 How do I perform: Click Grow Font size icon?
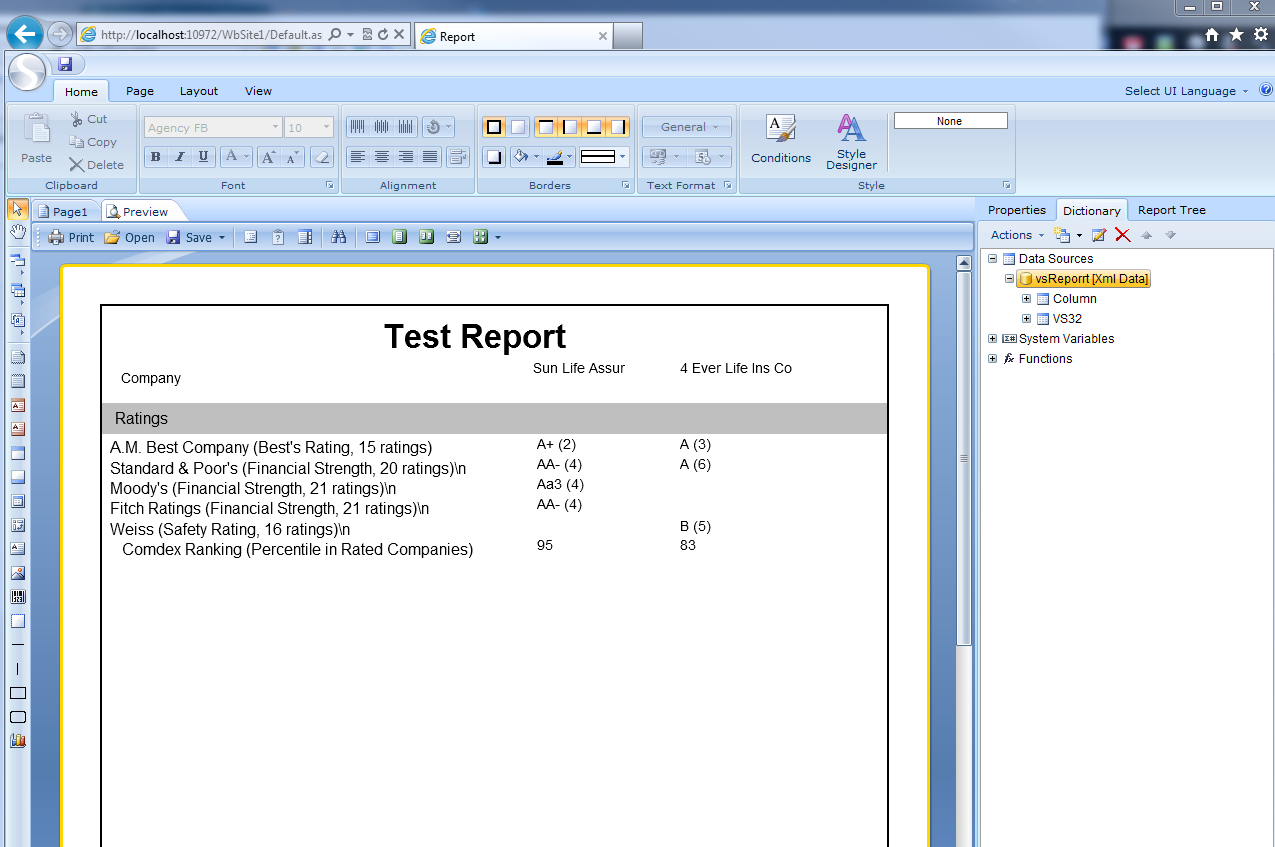click(x=267, y=156)
